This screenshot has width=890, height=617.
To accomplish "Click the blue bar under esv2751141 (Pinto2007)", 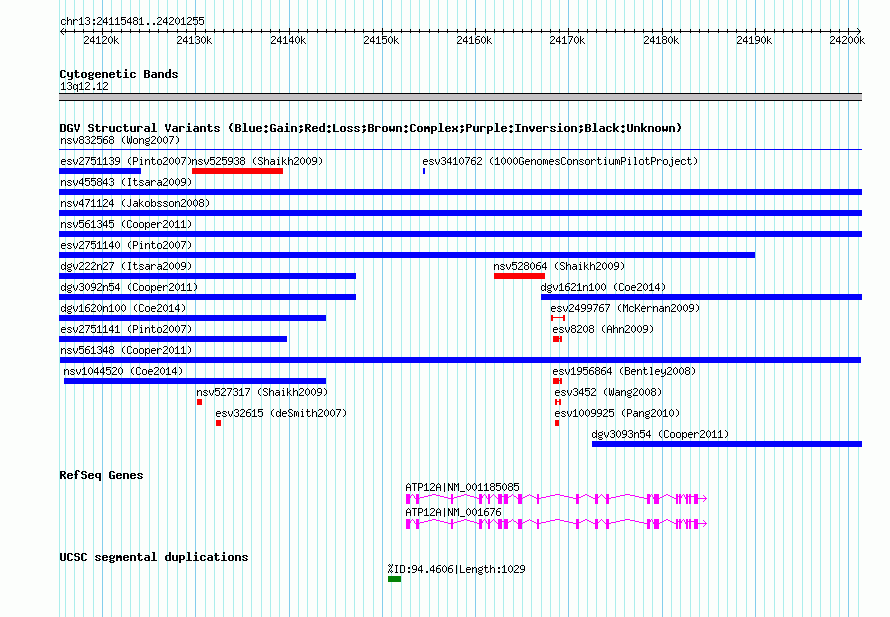I will (173, 339).
